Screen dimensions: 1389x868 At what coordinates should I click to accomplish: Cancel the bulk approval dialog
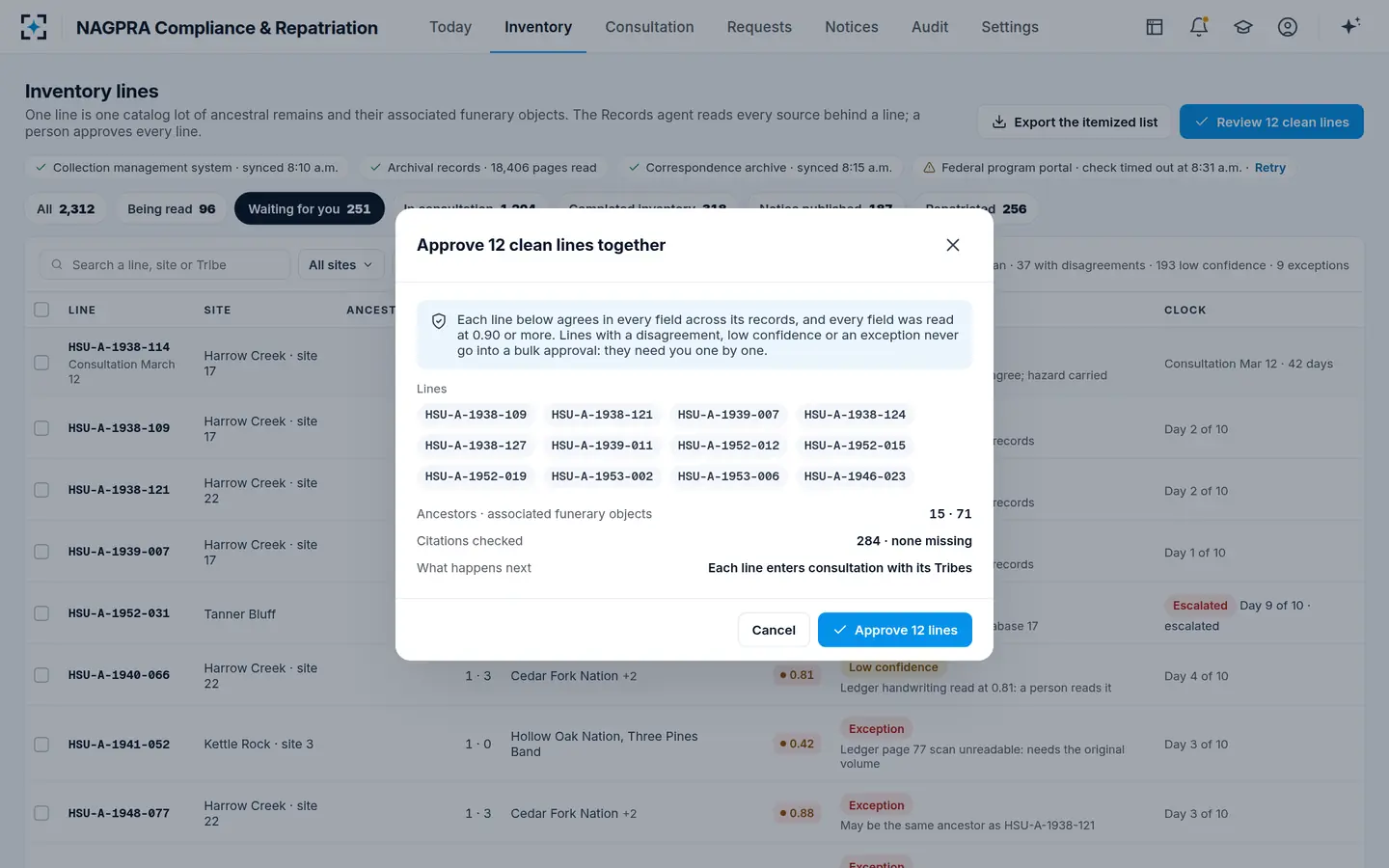pyautogui.click(x=774, y=630)
